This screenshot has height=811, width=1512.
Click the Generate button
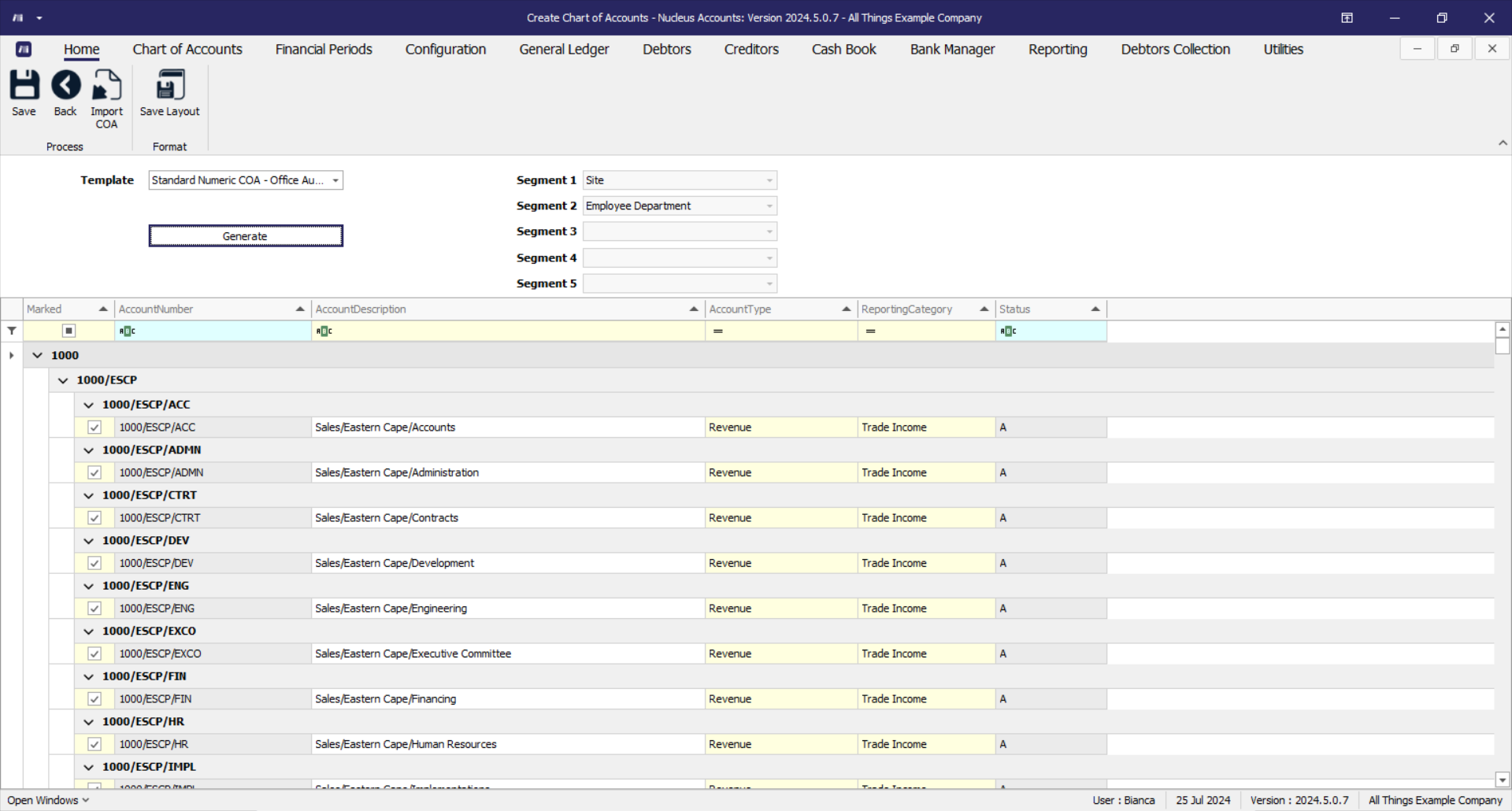pos(246,236)
